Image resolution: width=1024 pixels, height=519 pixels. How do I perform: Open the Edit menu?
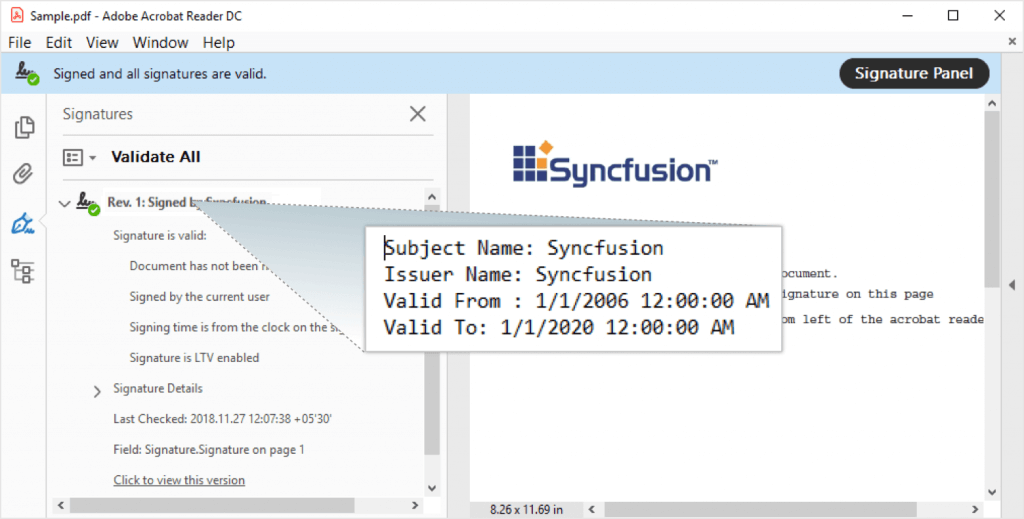(x=58, y=42)
